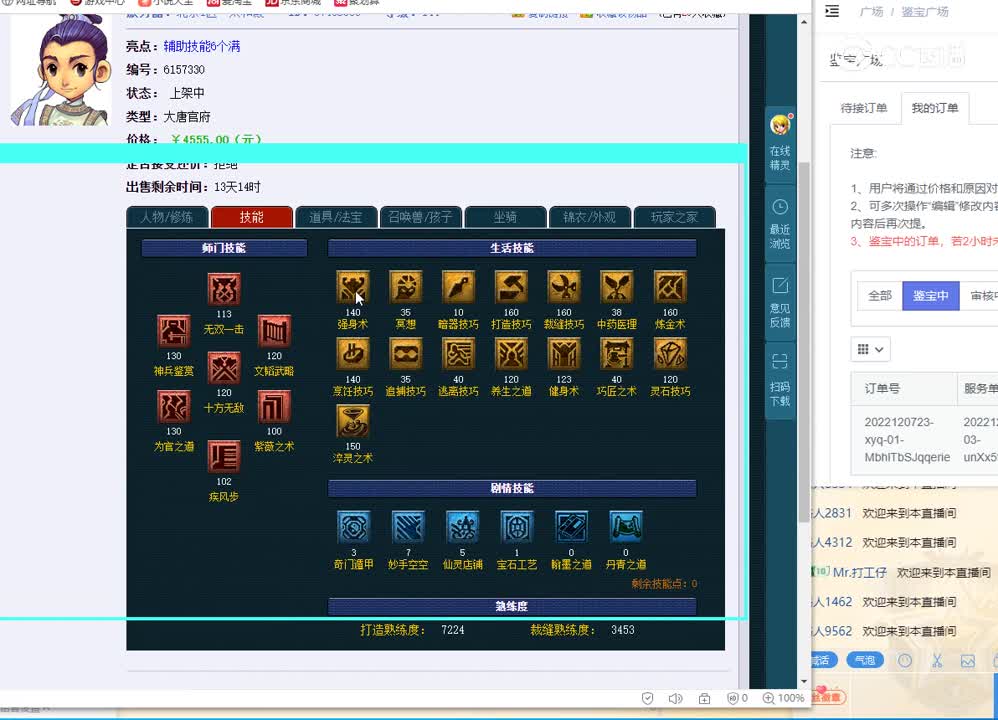Click the 辅助技能6个满 highlight link
Screen dimensions: 998x720
(x=202, y=46)
